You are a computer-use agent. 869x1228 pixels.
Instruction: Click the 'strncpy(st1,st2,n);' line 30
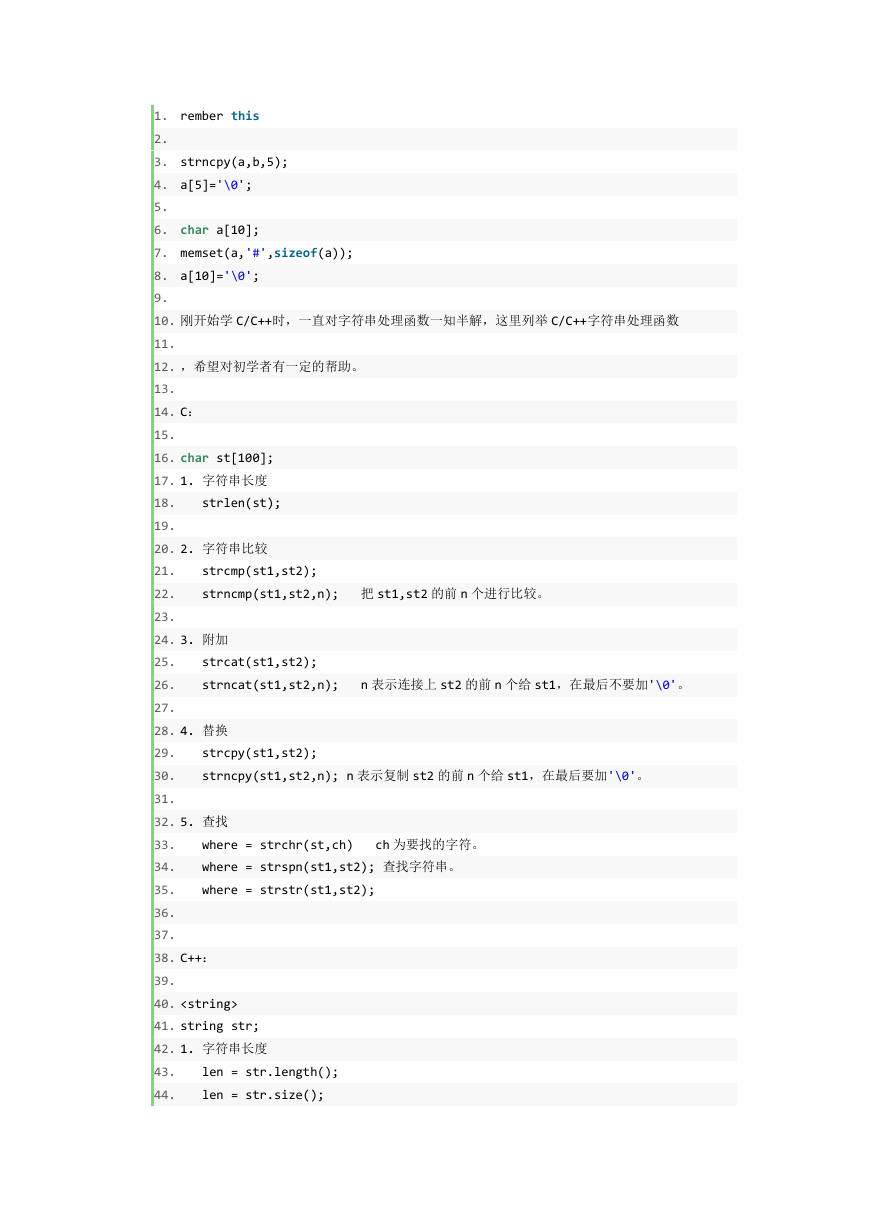(x=425, y=776)
